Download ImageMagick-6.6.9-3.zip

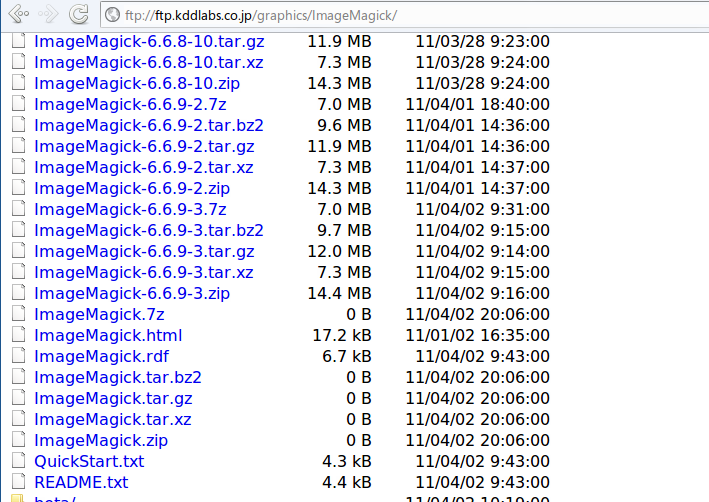[132, 294]
